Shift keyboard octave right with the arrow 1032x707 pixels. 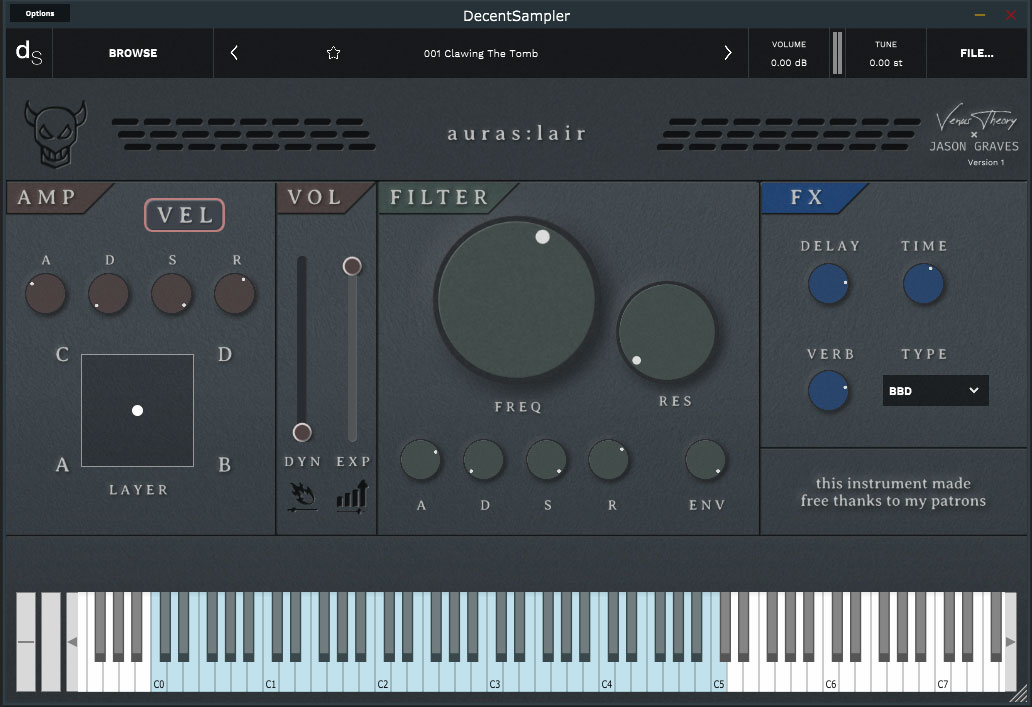(x=1010, y=642)
